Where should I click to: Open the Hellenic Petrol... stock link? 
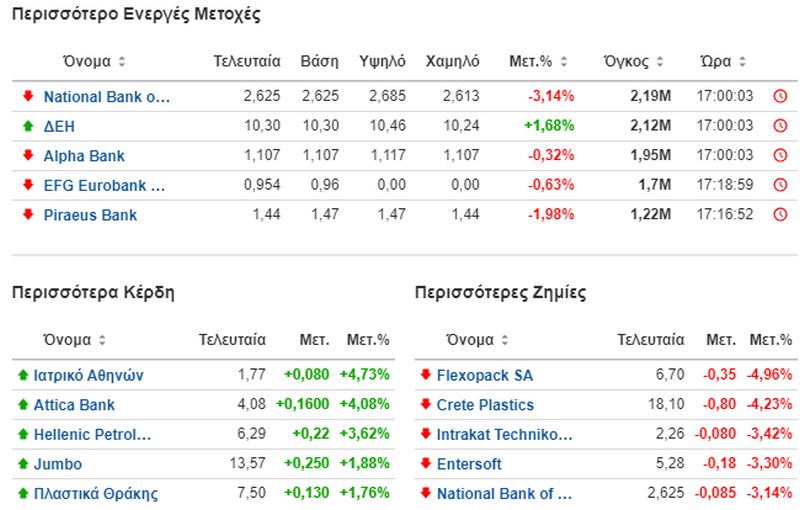pyautogui.click(x=92, y=435)
